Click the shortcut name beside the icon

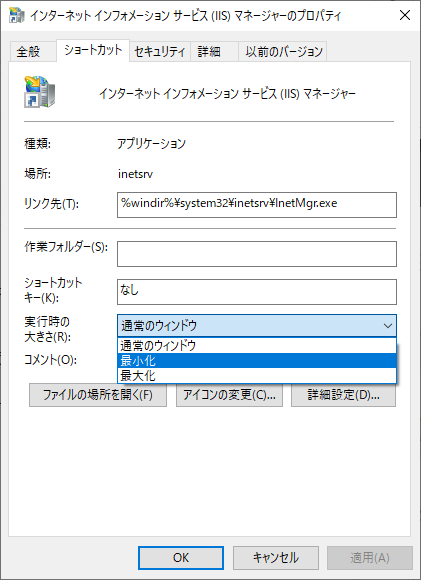click(227, 94)
